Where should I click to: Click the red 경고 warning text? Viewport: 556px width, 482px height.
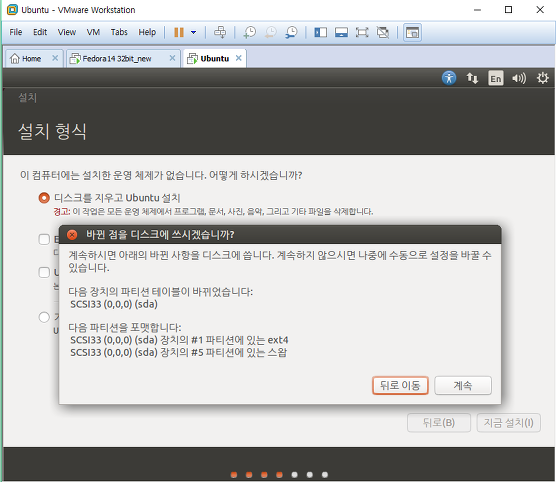coord(62,212)
